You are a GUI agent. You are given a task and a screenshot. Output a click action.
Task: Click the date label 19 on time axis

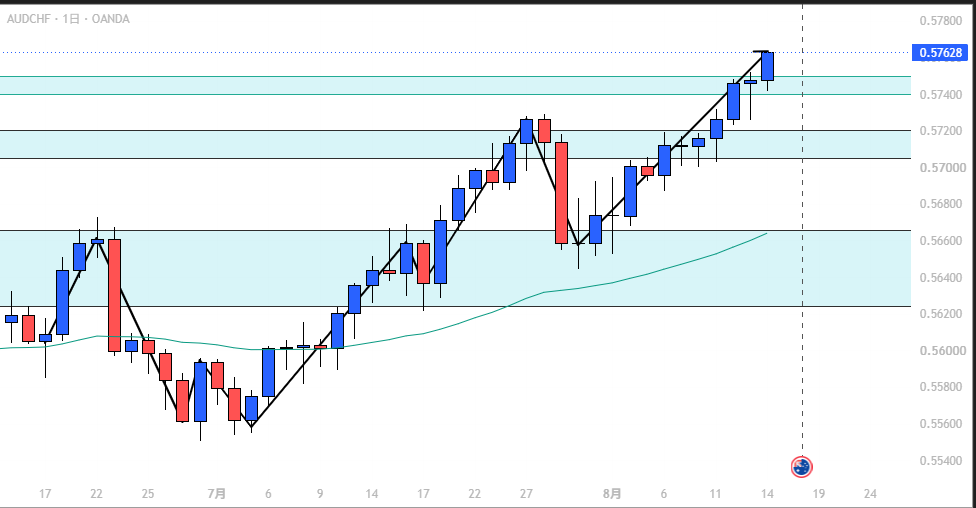[819, 494]
